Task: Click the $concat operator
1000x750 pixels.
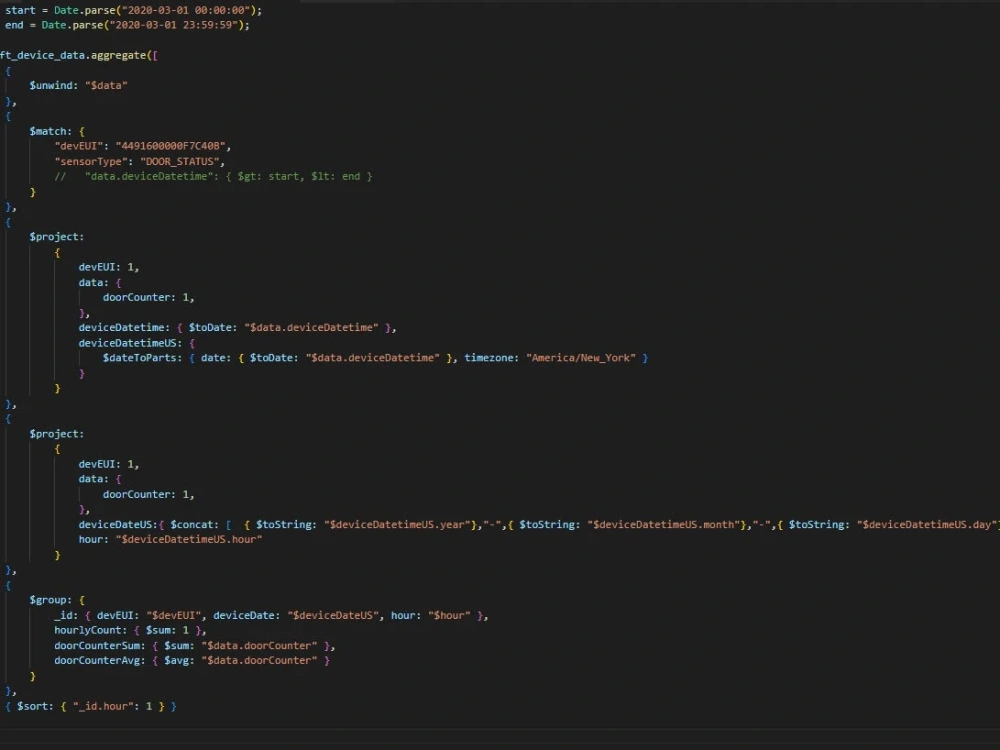Action: pos(194,525)
